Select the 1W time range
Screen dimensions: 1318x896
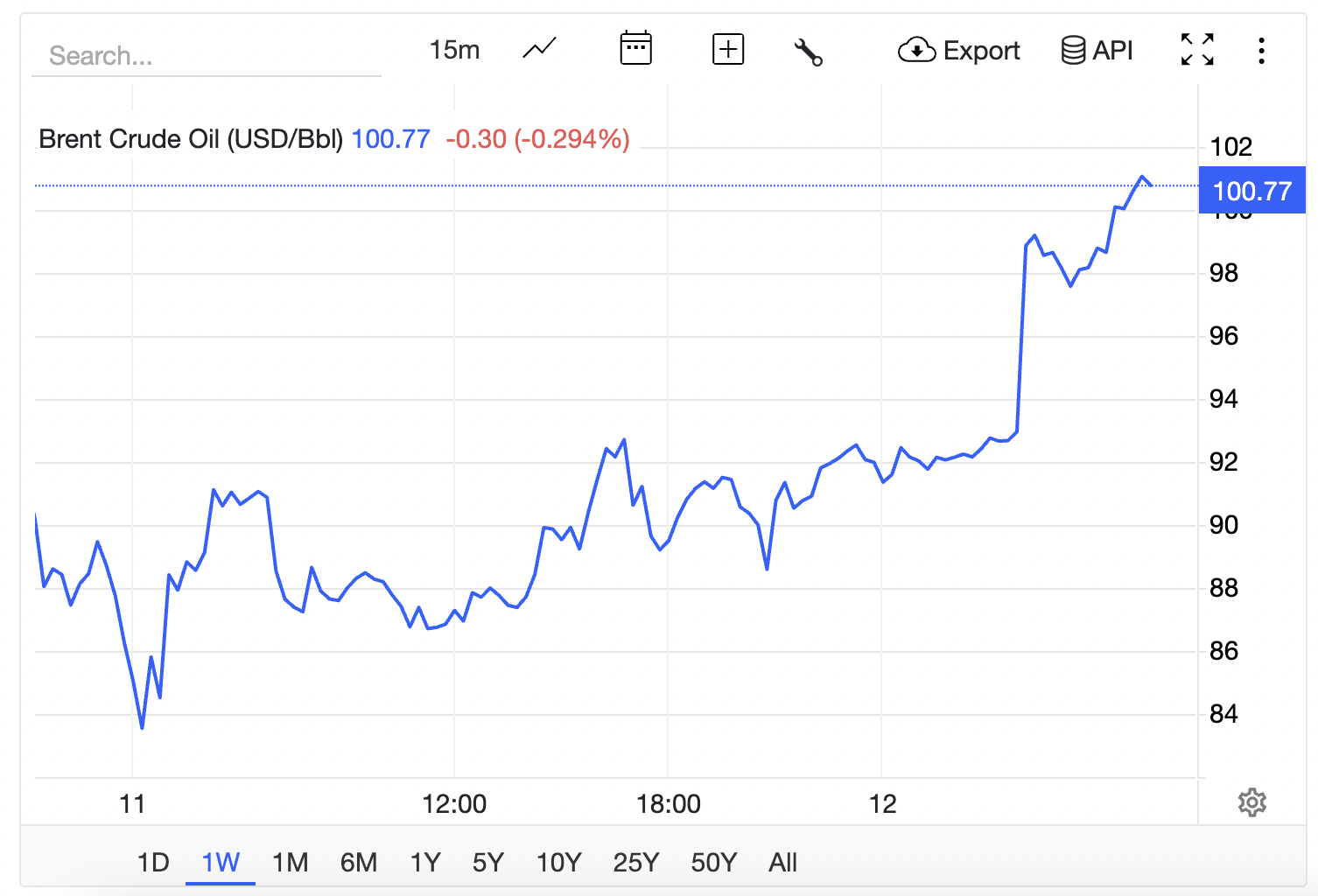221,863
